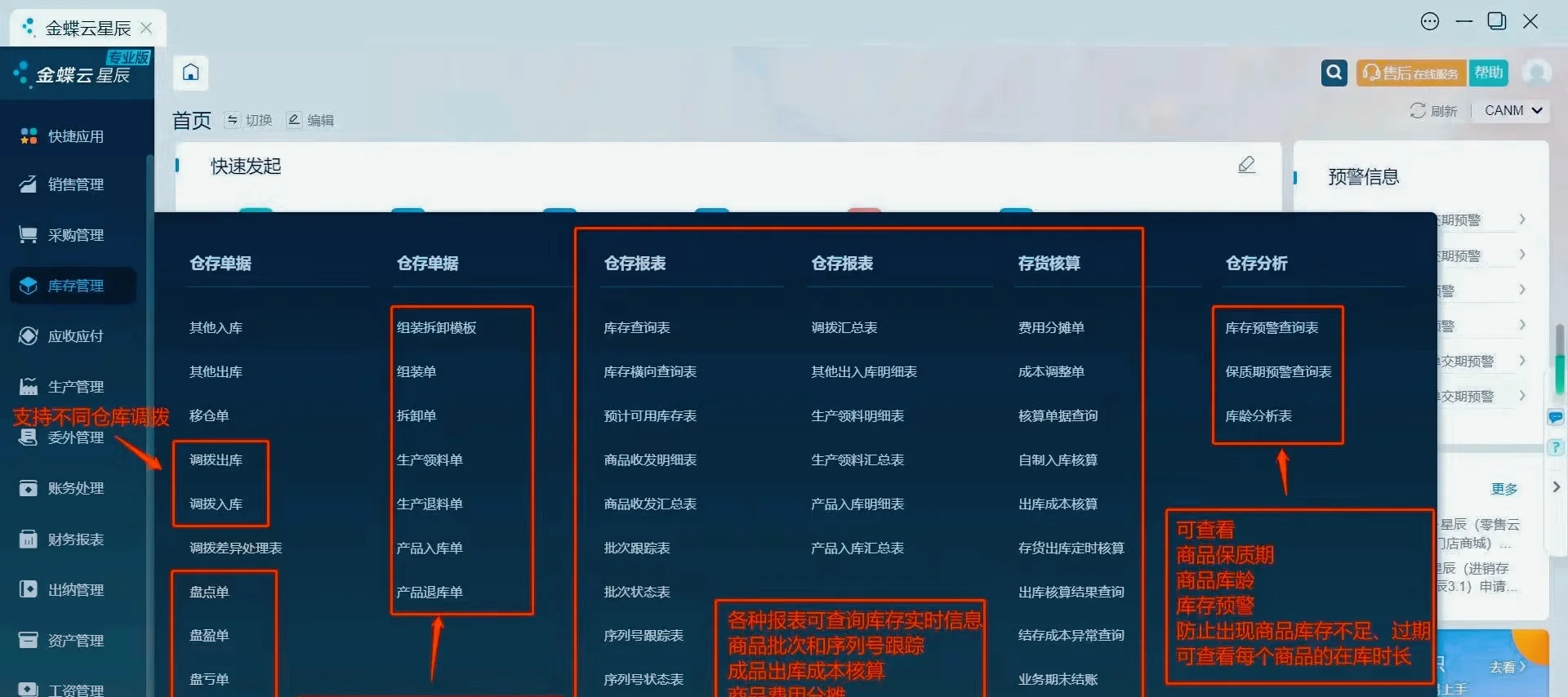Image resolution: width=1568 pixels, height=697 pixels.
Task: Open 库龄分析表 entry
Action: click(1258, 415)
